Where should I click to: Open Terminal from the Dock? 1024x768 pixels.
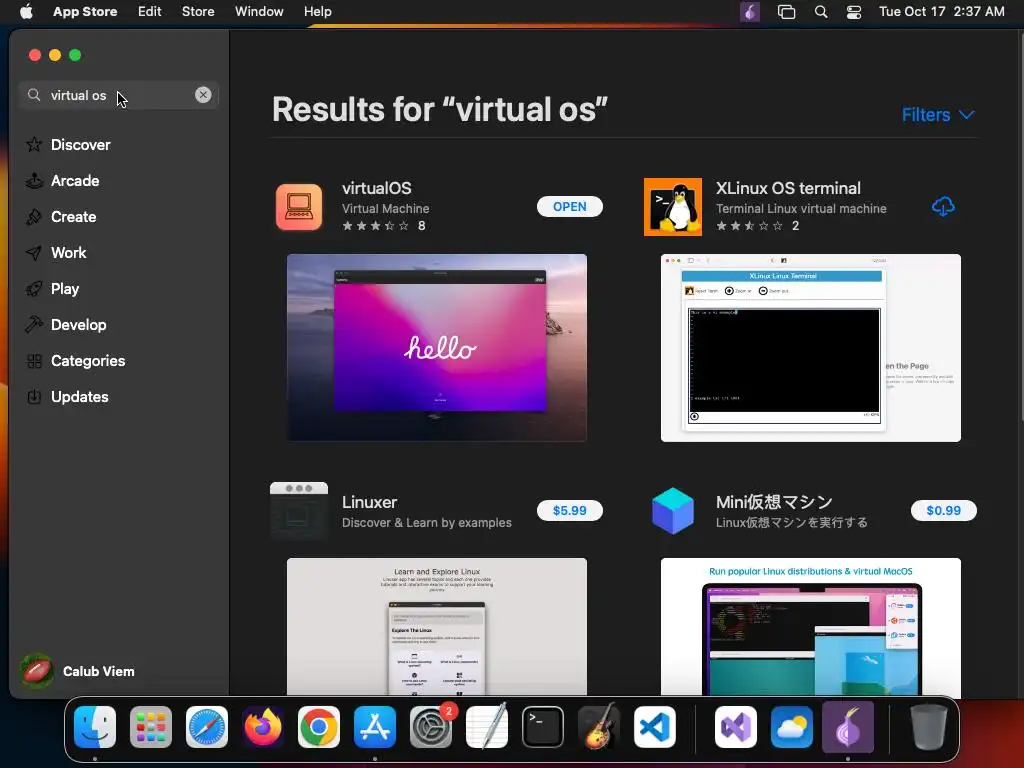pyautogui.click(x=543, y=727)
